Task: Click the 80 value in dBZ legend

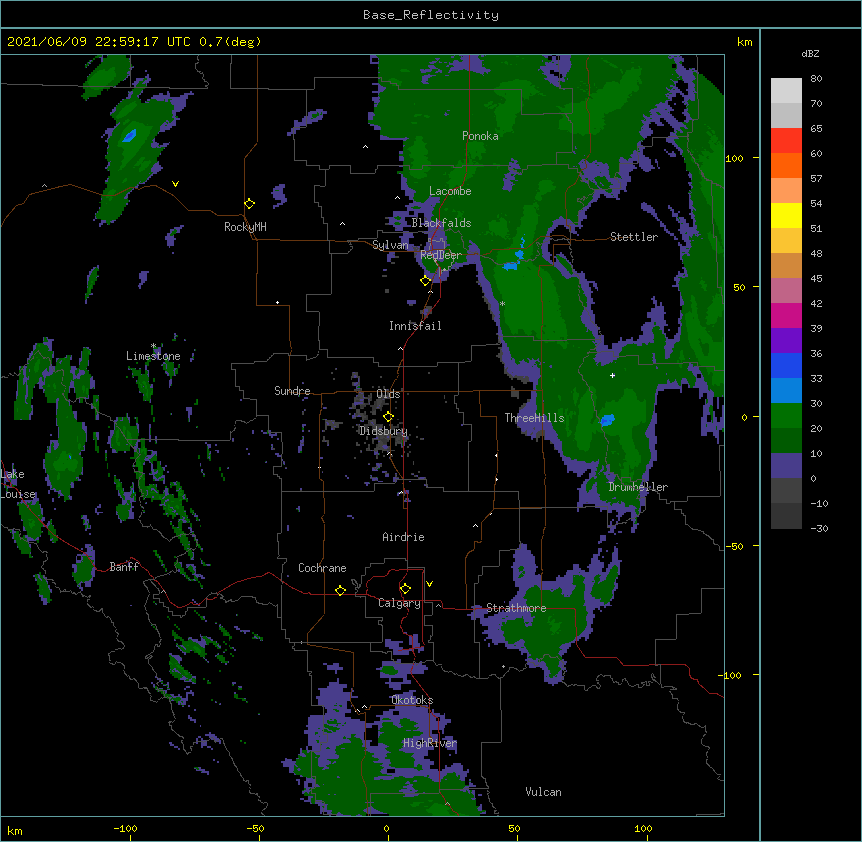Action: point(816,79)
